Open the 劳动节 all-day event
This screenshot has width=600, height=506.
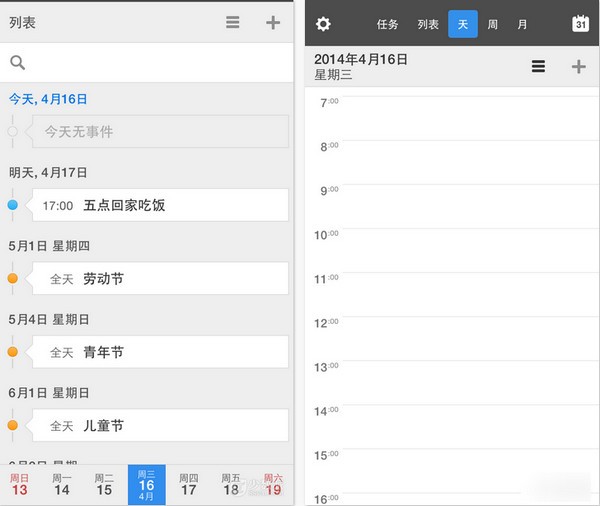tap(160, 278)
